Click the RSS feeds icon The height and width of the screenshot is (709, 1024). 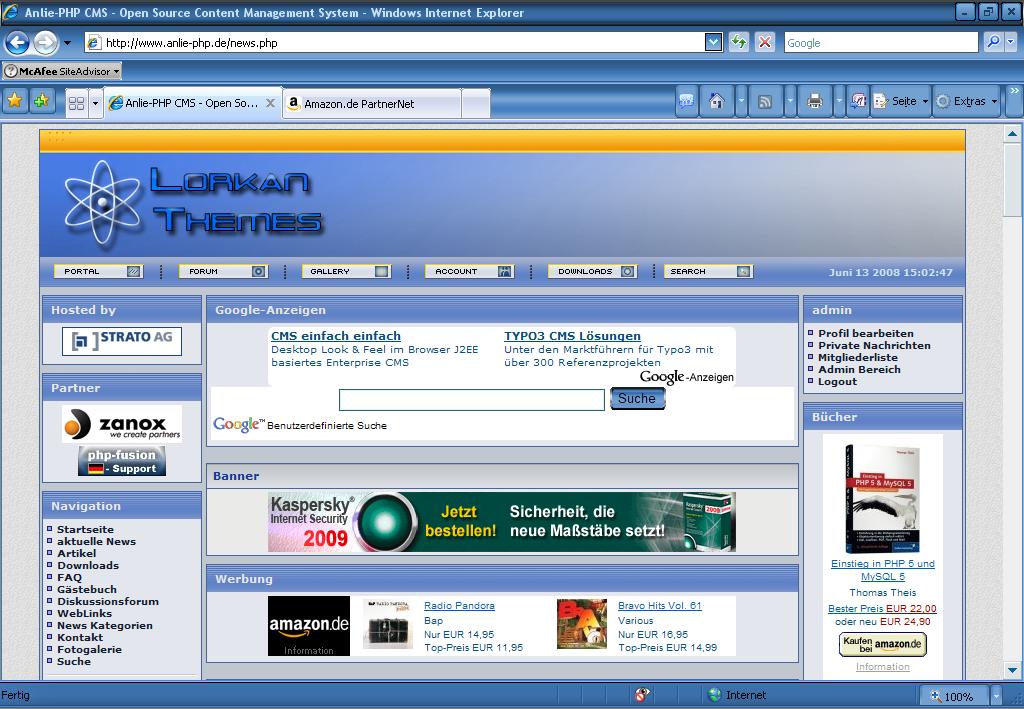coord(765,101)
